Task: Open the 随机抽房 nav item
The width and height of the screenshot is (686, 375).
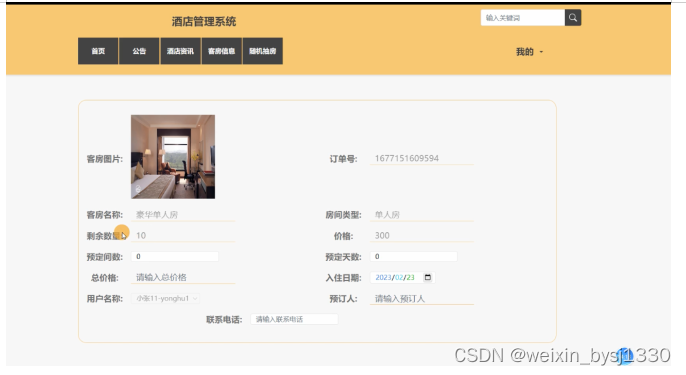Action: pos(262,51)
